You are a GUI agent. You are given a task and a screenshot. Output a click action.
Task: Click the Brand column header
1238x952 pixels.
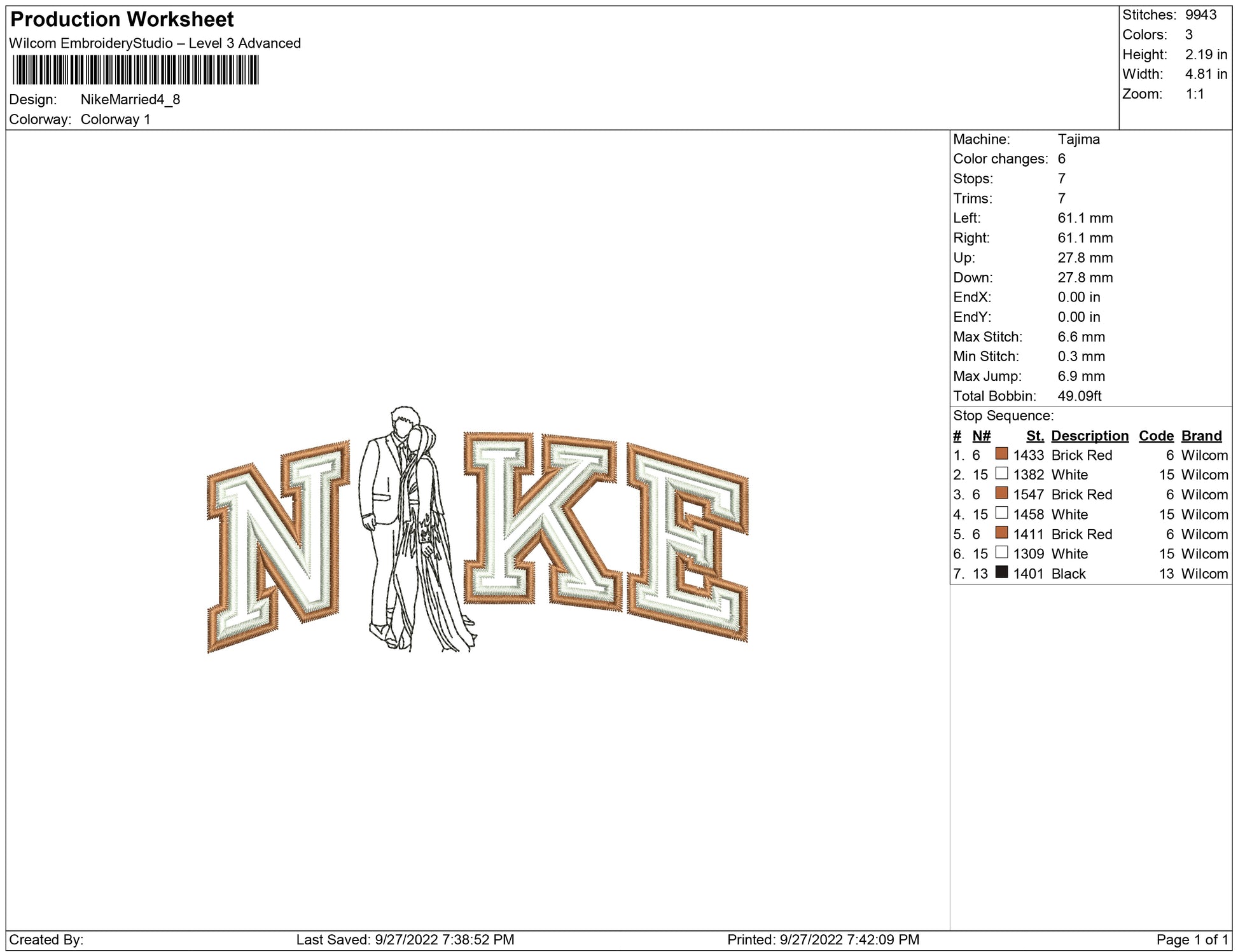(x=1201, y=436)
